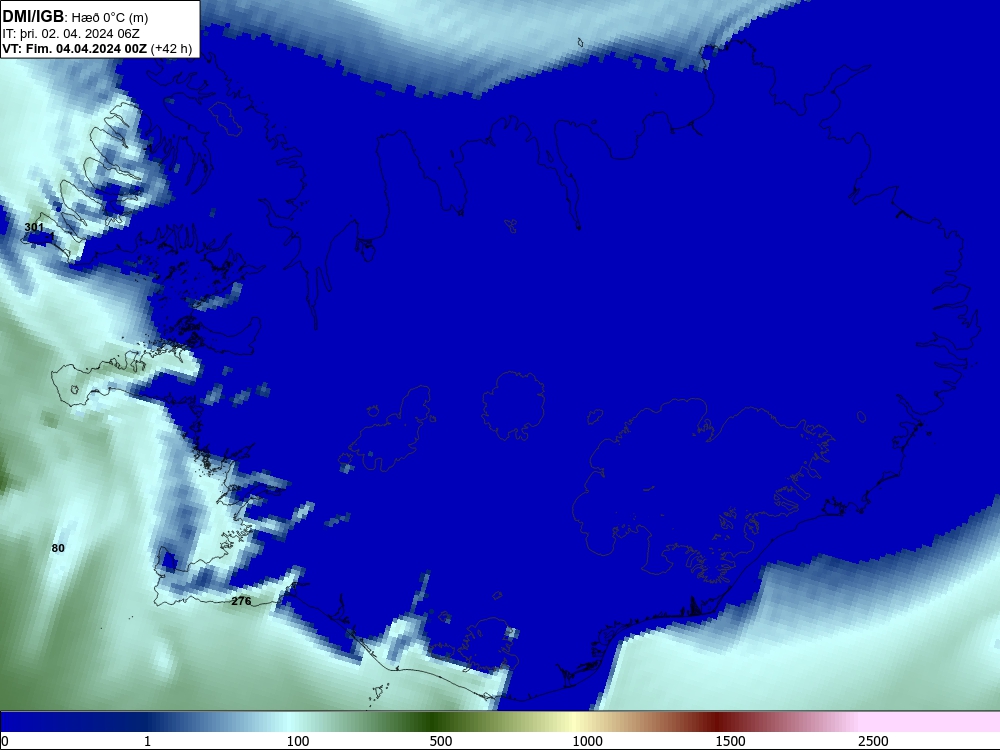Click the 1500 label on the color scale
The width and height of the screenshot is (1000, 750).
(x=730, y=741)
